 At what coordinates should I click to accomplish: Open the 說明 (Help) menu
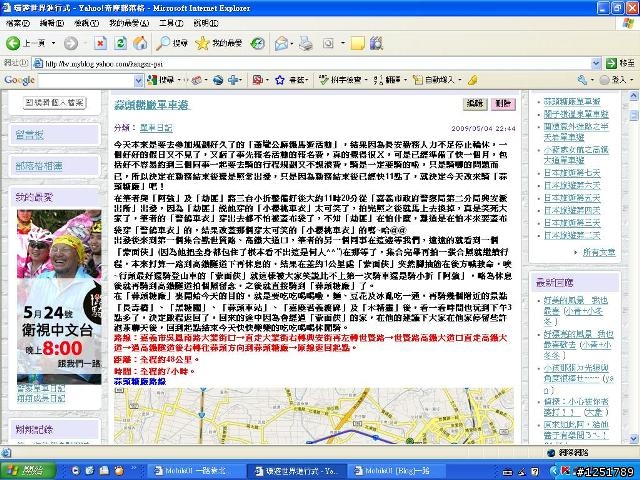click(206, 23)
